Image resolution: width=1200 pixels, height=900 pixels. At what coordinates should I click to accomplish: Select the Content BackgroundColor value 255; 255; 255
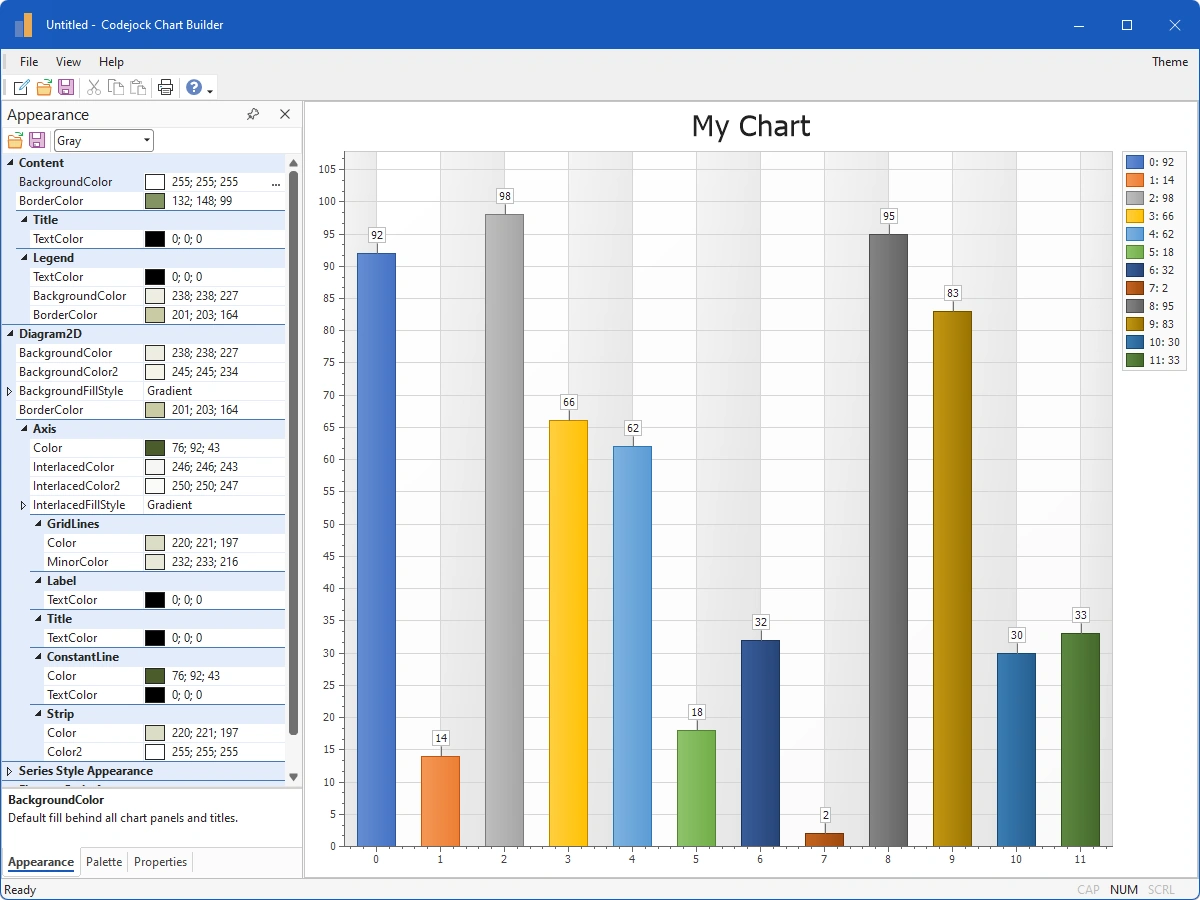point(205,182)
